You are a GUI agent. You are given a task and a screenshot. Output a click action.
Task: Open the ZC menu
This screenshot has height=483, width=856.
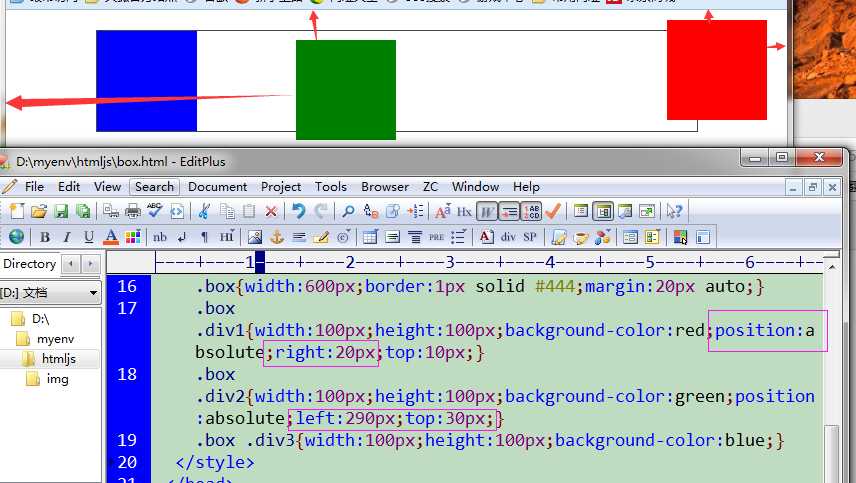[430, 187]
